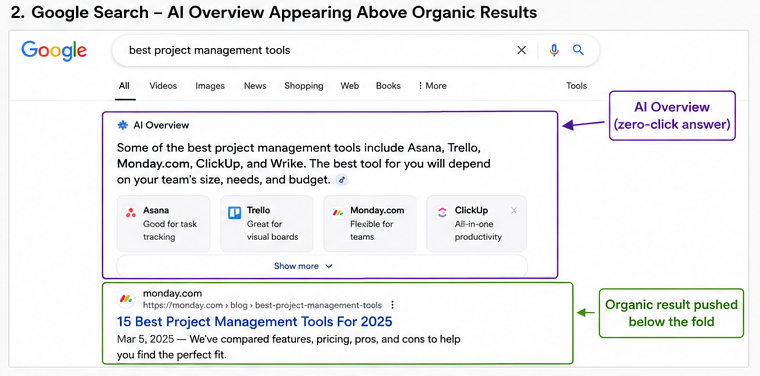Open the ClickUp all-in-one productivity card
This screenshot has width=760, height=376.
pyautogui.click(x=476, y=223)
